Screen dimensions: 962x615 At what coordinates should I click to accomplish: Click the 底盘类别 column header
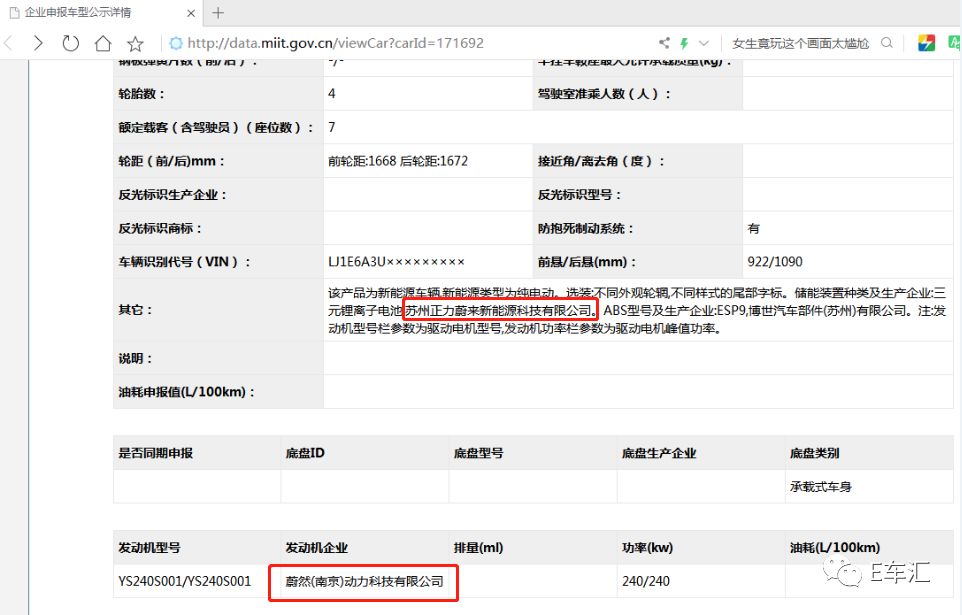[x=815, y=454]
